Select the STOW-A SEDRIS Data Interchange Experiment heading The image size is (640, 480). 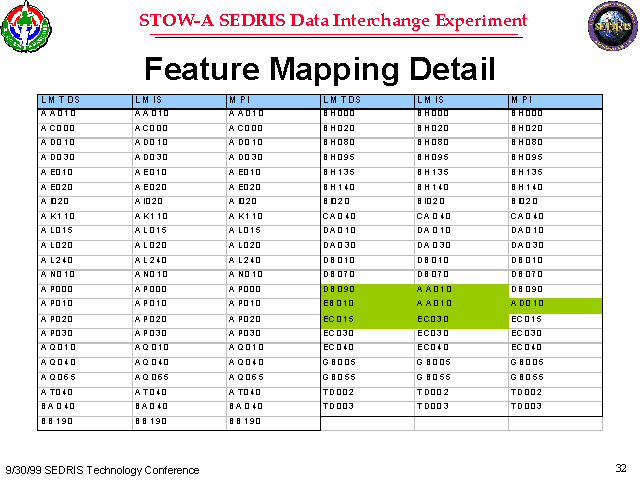pos(332,21)
